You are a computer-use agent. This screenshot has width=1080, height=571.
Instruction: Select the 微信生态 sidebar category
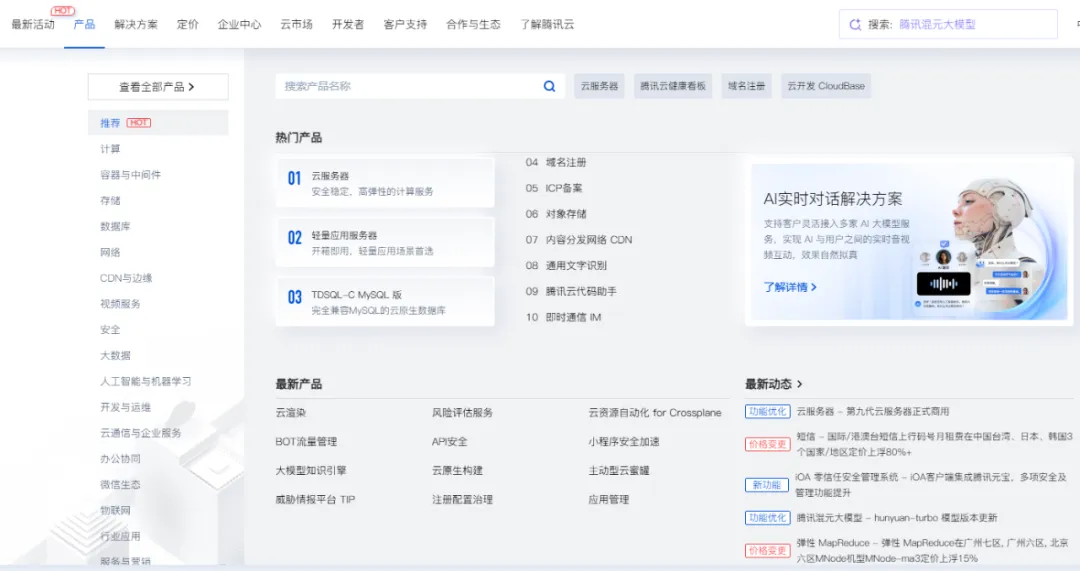pos(120,485)
